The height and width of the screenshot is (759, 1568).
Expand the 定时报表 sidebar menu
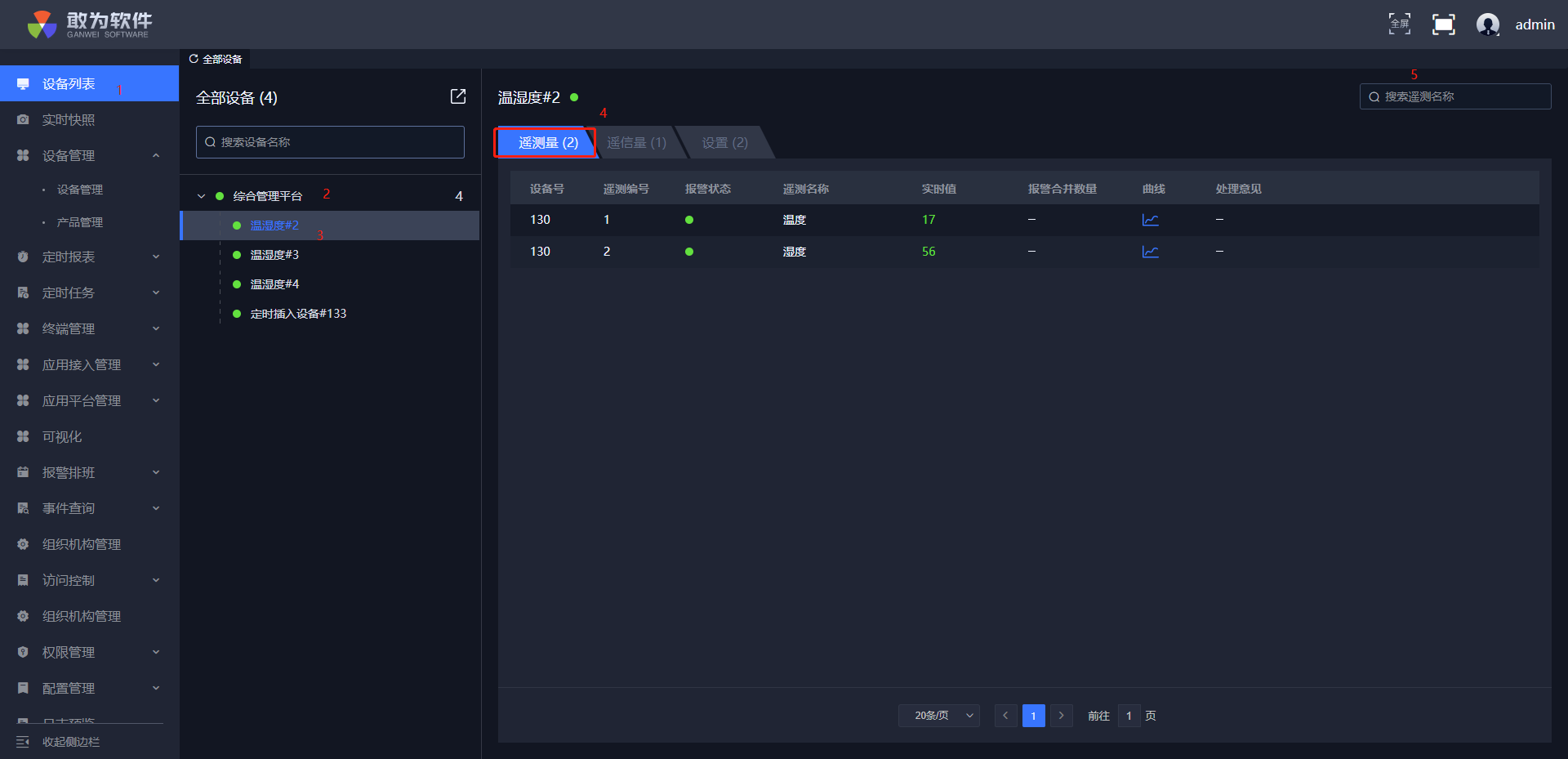pyautogui.click(x=155, y=257)
